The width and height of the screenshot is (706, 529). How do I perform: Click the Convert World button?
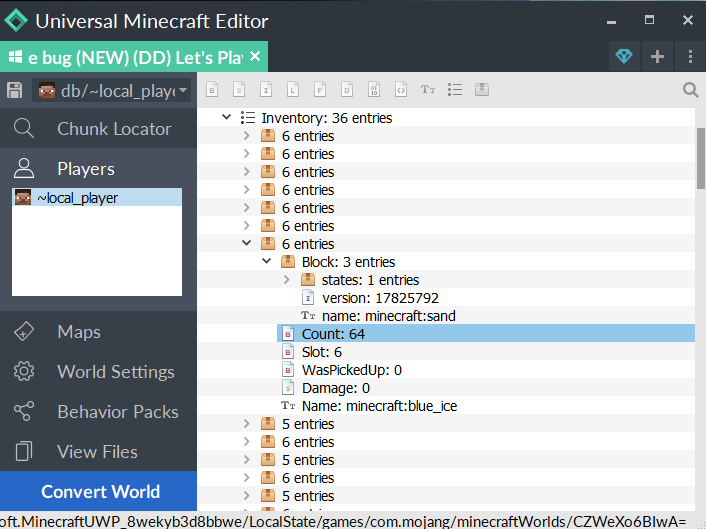pos(99,491)
